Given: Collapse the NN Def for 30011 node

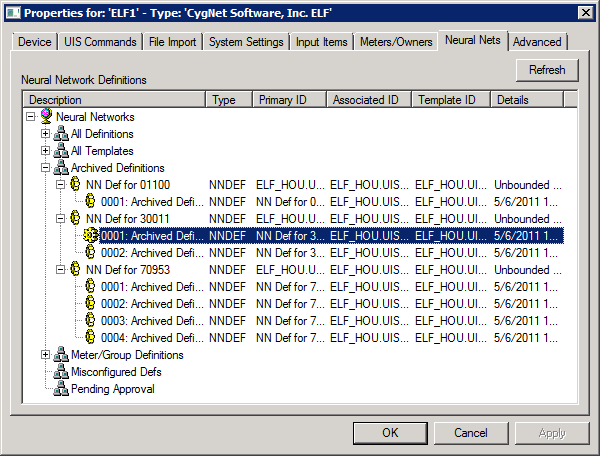Looking at the screenshot, I should click(x=60, y=218).
